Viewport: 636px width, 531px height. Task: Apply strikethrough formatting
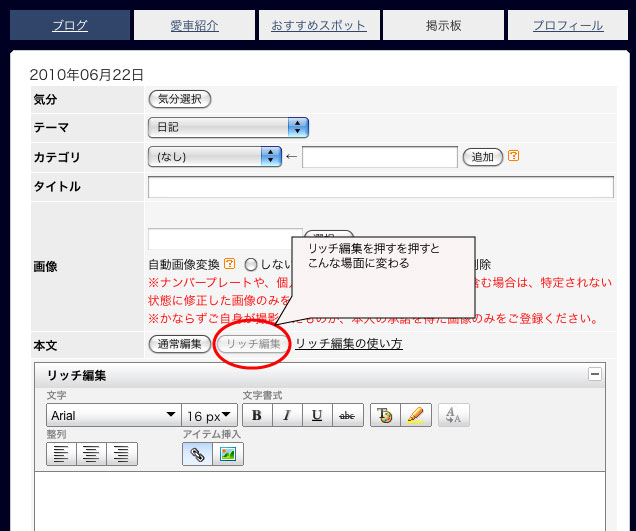pyautogui.click(x=348, y=415)
